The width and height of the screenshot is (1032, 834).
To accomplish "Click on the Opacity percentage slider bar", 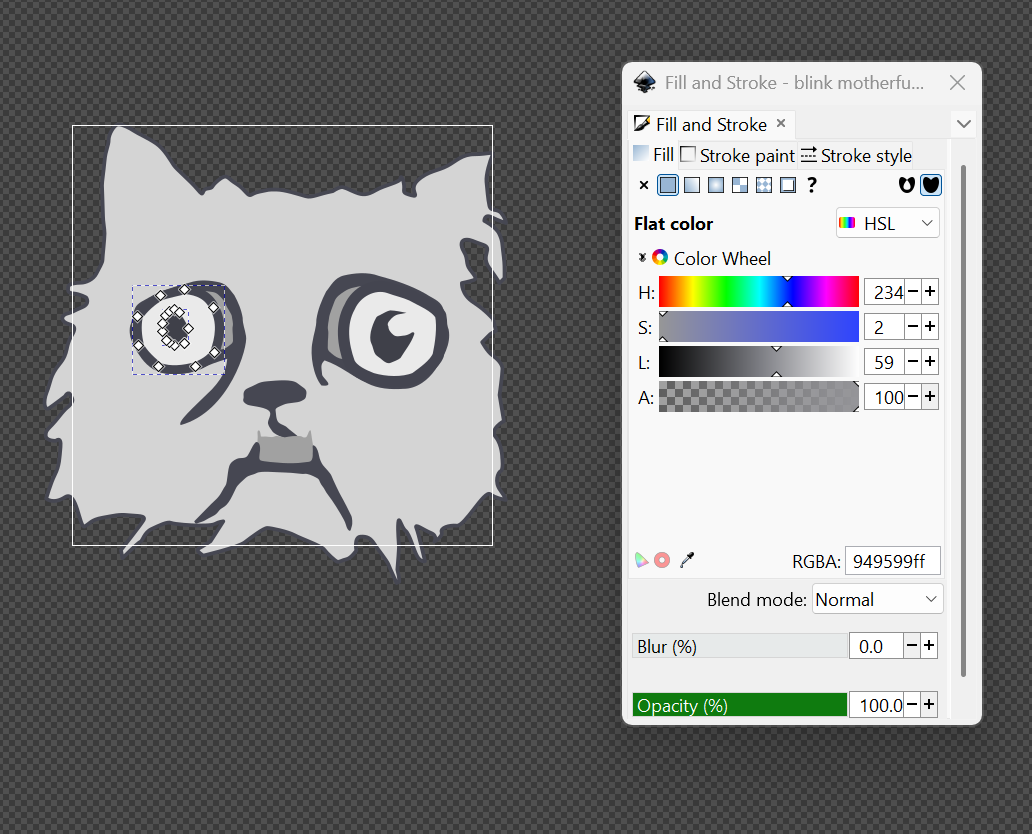I will pyautogui.click(x=740, y=705).
